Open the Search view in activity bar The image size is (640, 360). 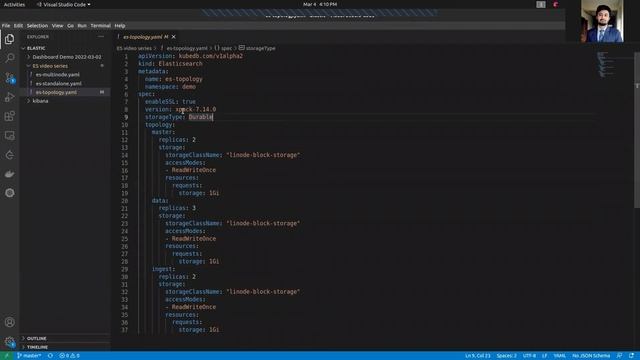[9, 58]
